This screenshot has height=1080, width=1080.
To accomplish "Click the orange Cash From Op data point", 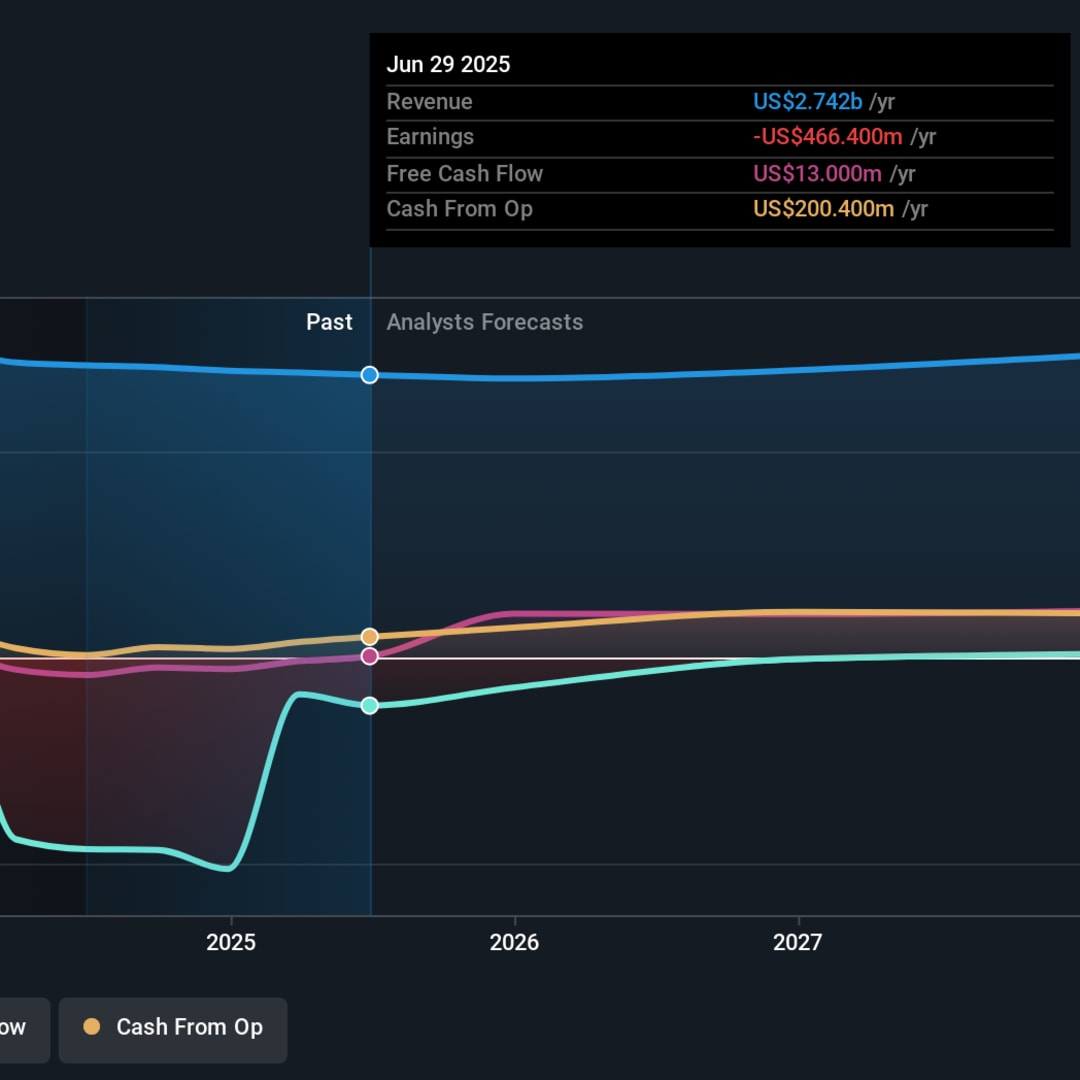I will tap(370, 636).
